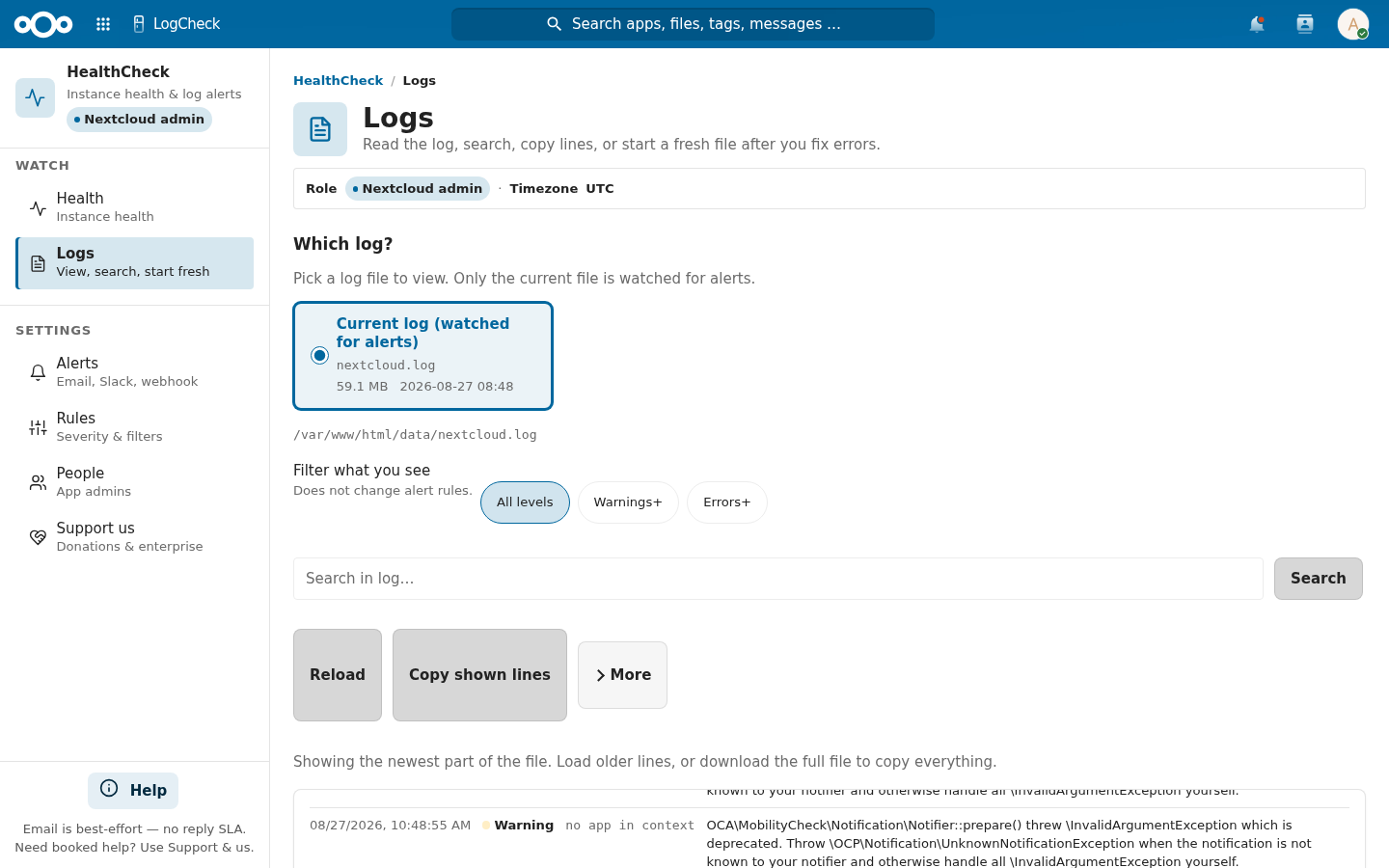Click the Alerts bell icon
This screenshot has width=1389, height=868.
[38, 372]
